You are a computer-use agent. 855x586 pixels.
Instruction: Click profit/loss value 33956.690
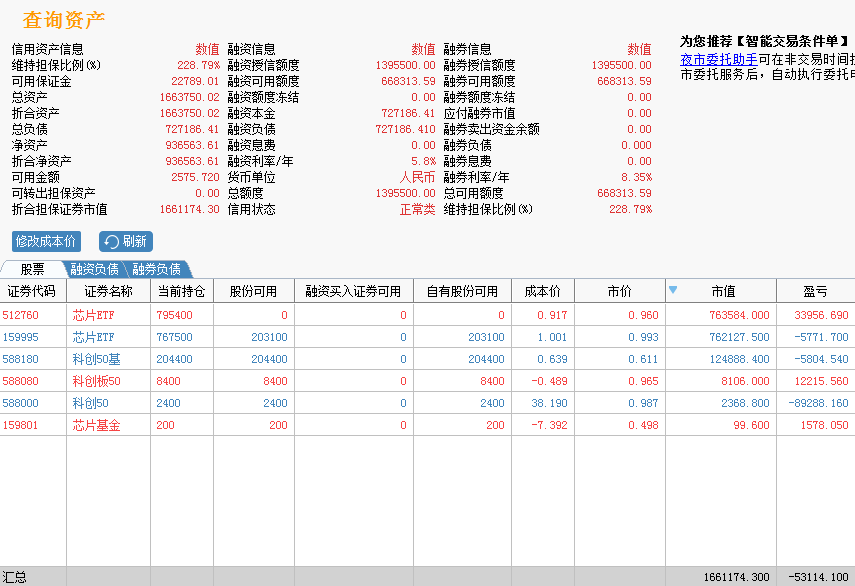pos(821,315)
